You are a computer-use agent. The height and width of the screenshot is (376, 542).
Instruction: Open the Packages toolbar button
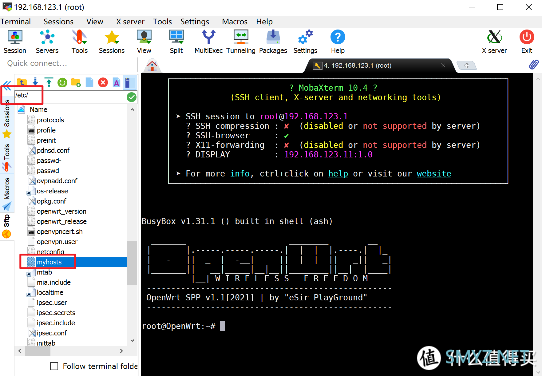point(273,41)
